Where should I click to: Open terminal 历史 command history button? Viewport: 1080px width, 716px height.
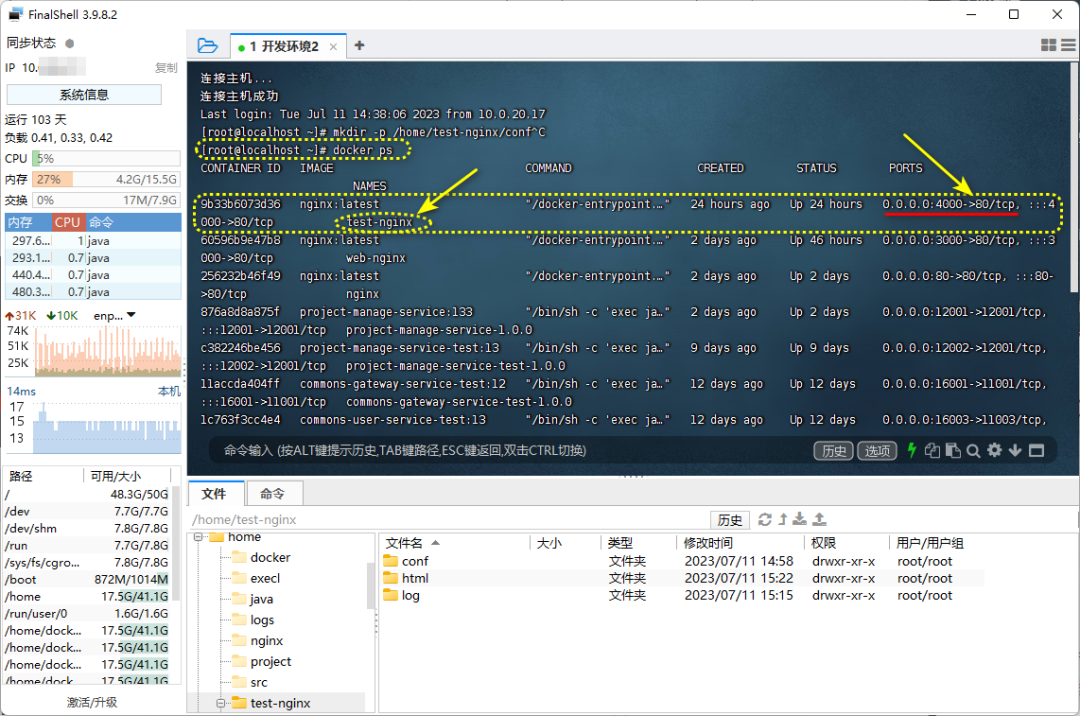click(833, 451)
